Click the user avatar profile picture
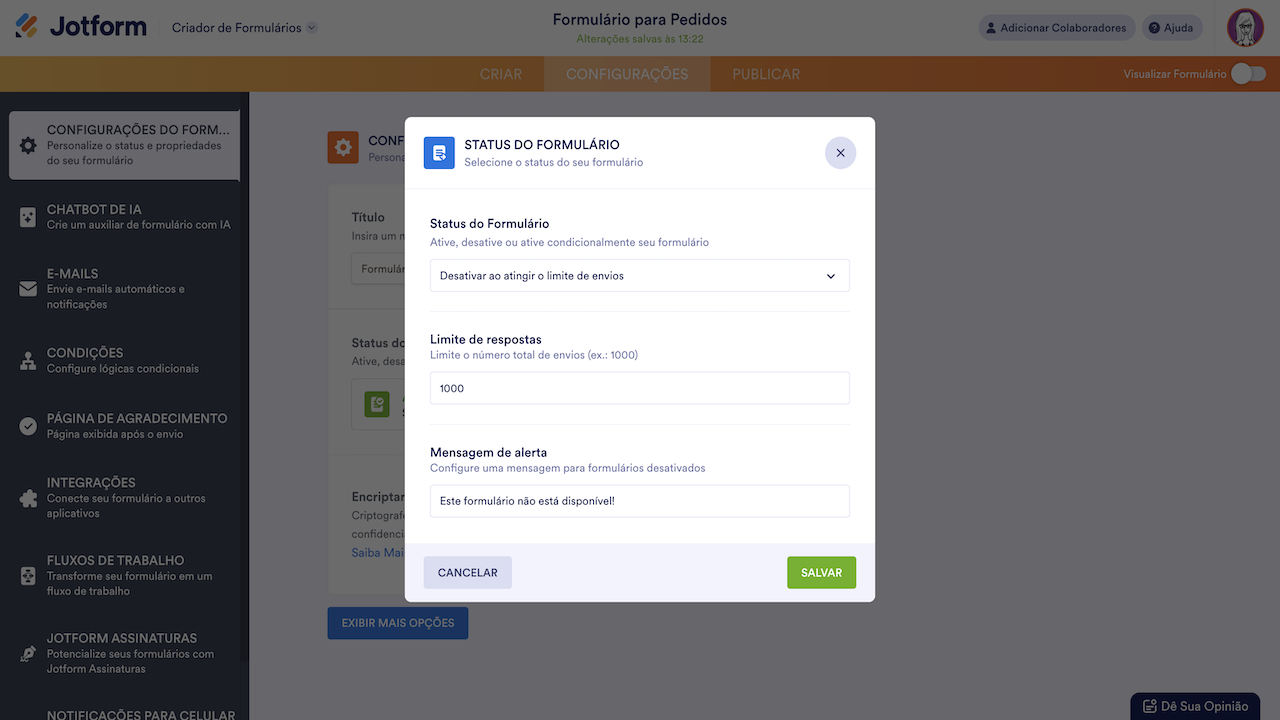The height and width of the screenshot is (720, 1280). [x=1245, y=28]
